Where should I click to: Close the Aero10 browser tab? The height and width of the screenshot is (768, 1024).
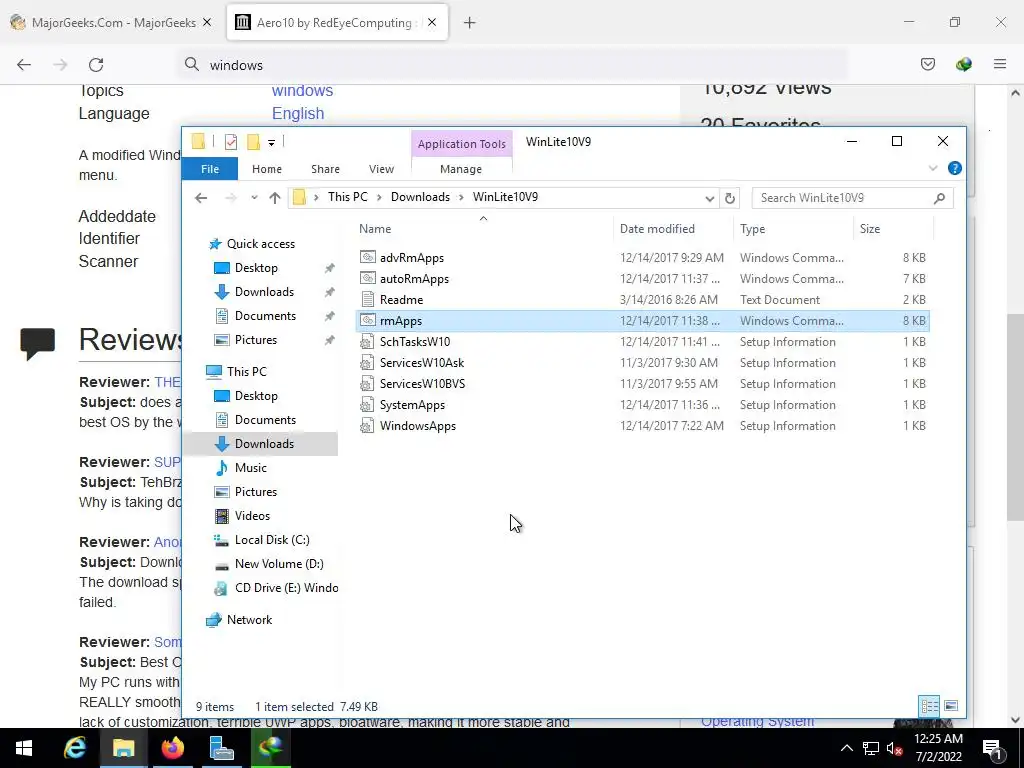[432, 23]
